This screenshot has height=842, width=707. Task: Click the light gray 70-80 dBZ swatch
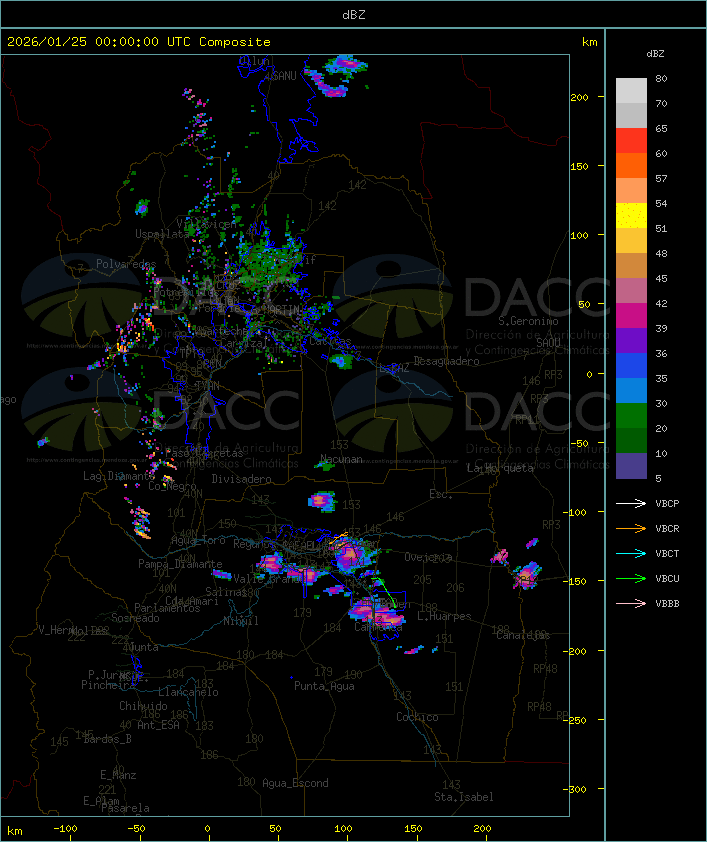click(x=631, y=91)
